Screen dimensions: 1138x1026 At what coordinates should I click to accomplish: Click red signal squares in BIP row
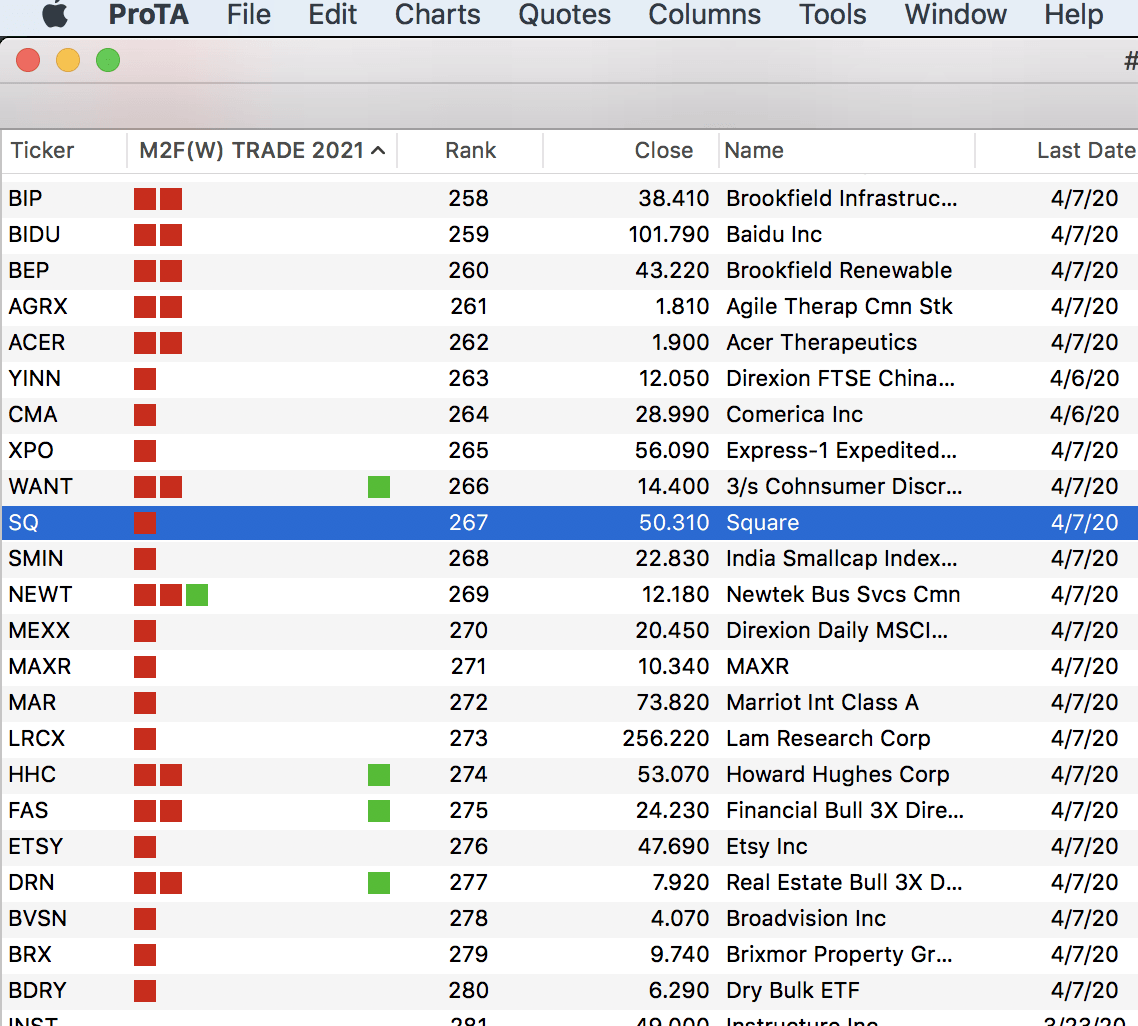point(158,199)
